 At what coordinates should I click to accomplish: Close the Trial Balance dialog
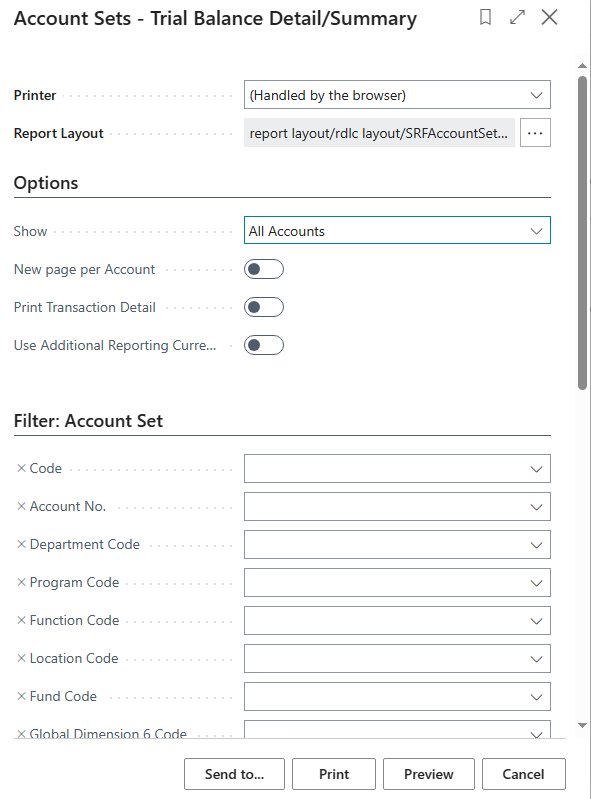pos(549,17)
